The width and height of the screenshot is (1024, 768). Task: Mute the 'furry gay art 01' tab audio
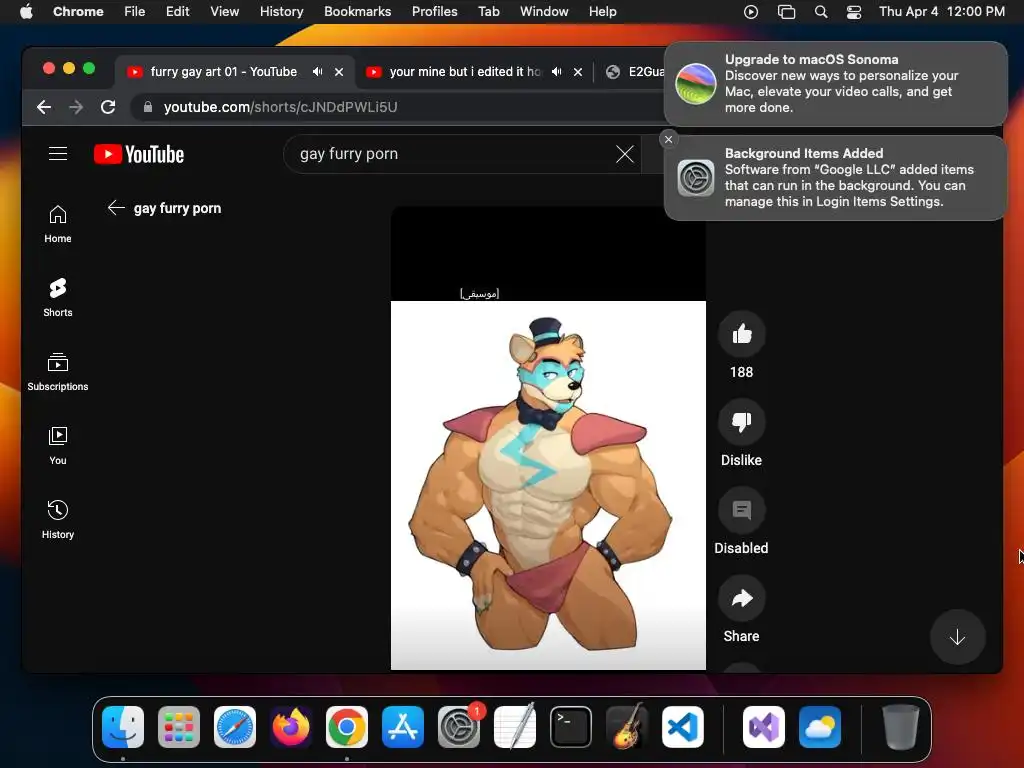317,72
